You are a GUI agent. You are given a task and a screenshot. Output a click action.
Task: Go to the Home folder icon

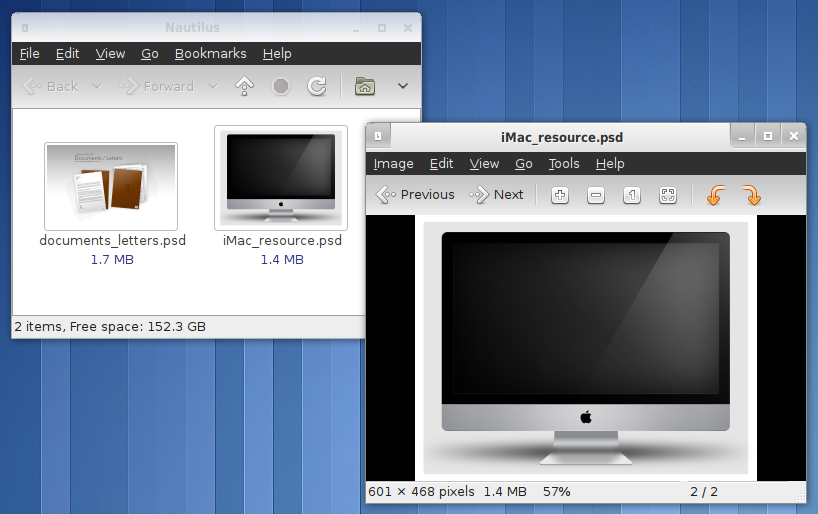coord(365,86)
